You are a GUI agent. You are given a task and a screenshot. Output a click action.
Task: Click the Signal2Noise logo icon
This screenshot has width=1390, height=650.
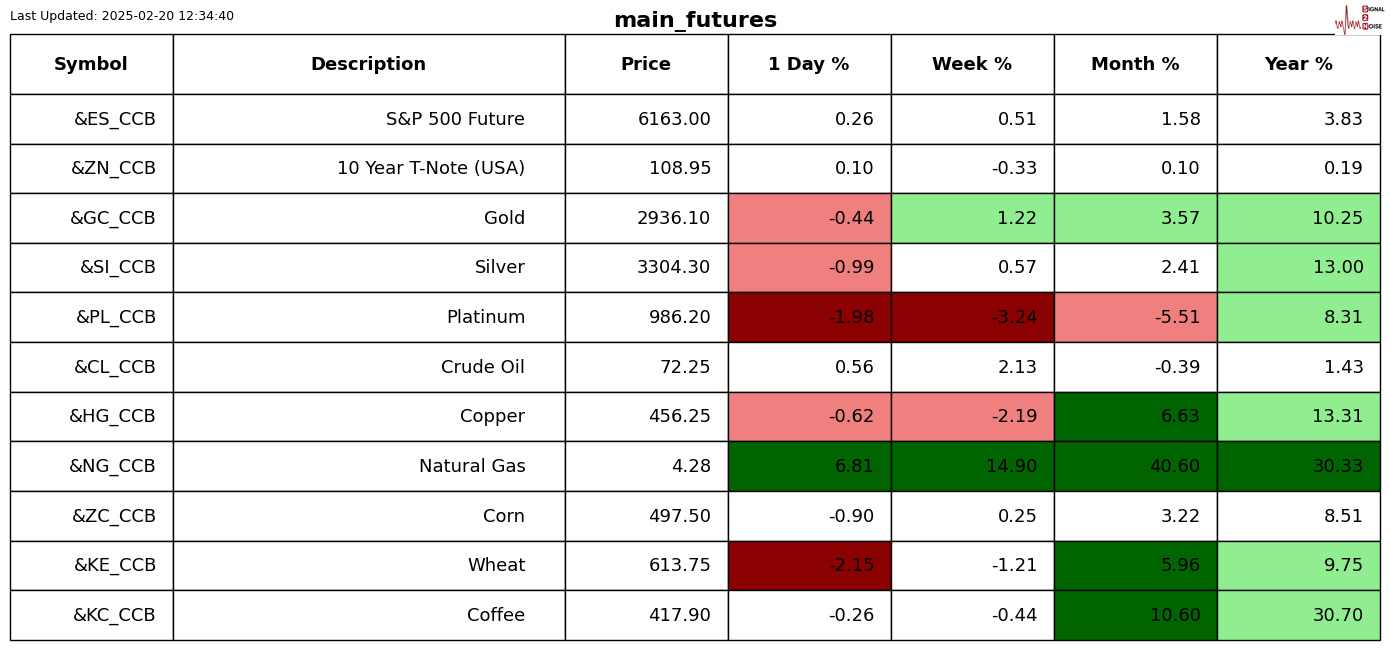point(1358,18)
